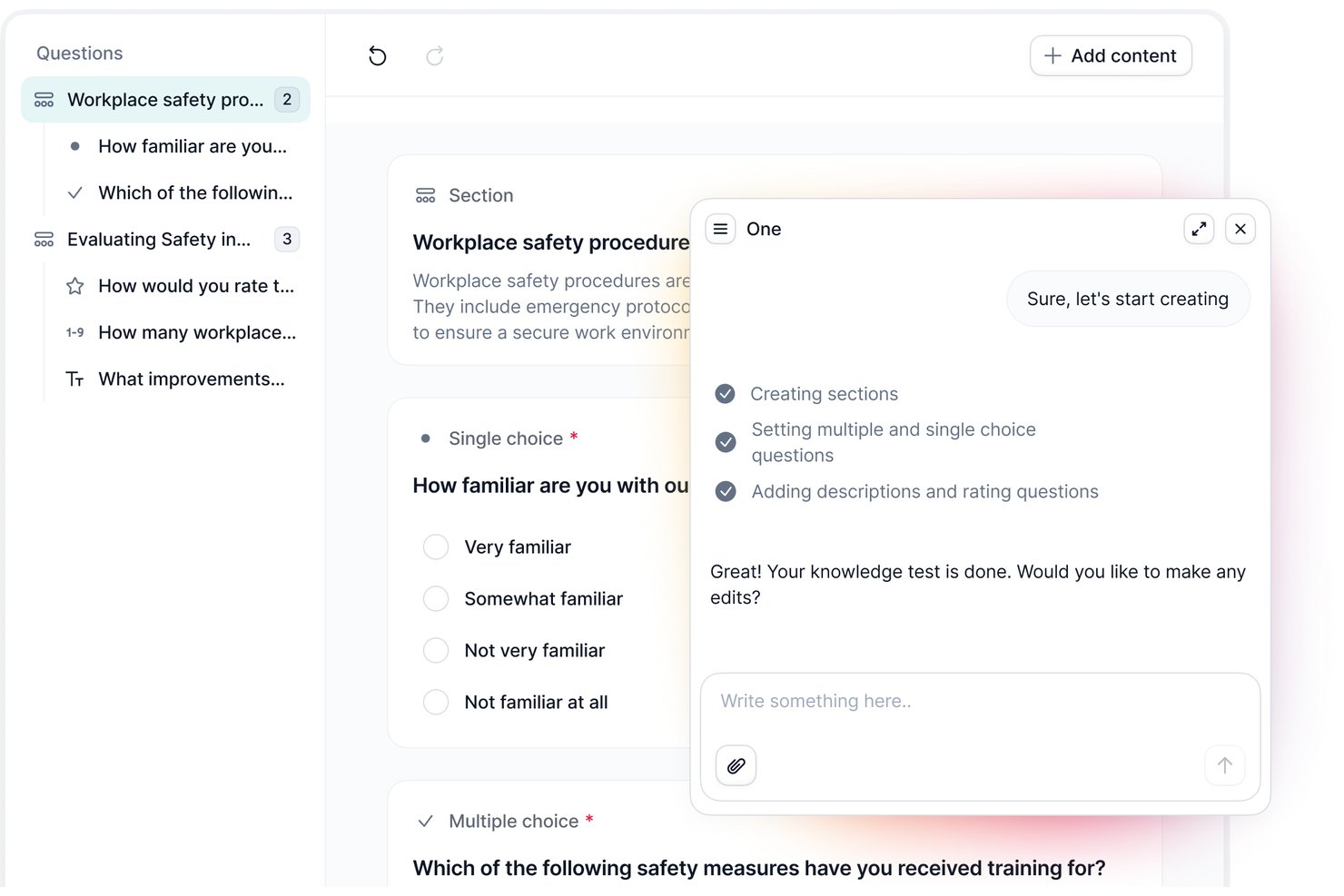Open the Which of the followin... question
The height and width of the screenshot is (896, 1344).
195,192
